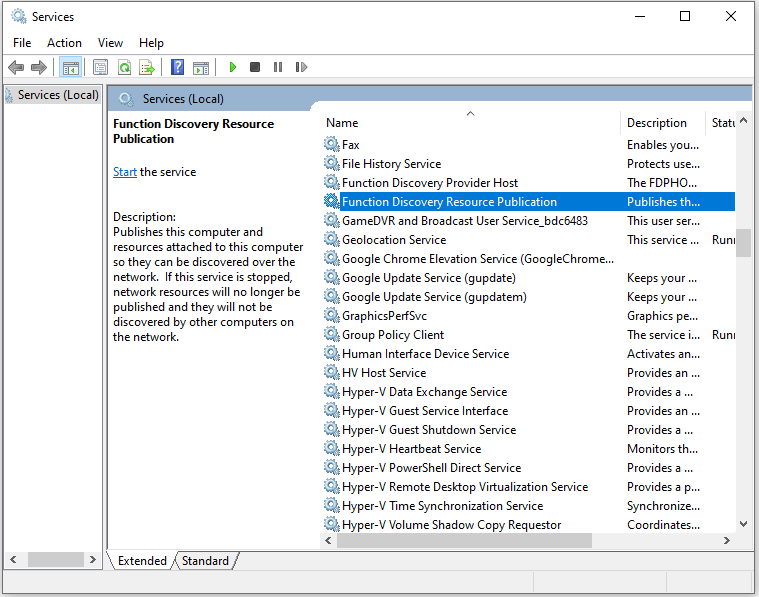Sort by the Description column header
This screenshot has height=597, width=759.
(x=662, y=122)
